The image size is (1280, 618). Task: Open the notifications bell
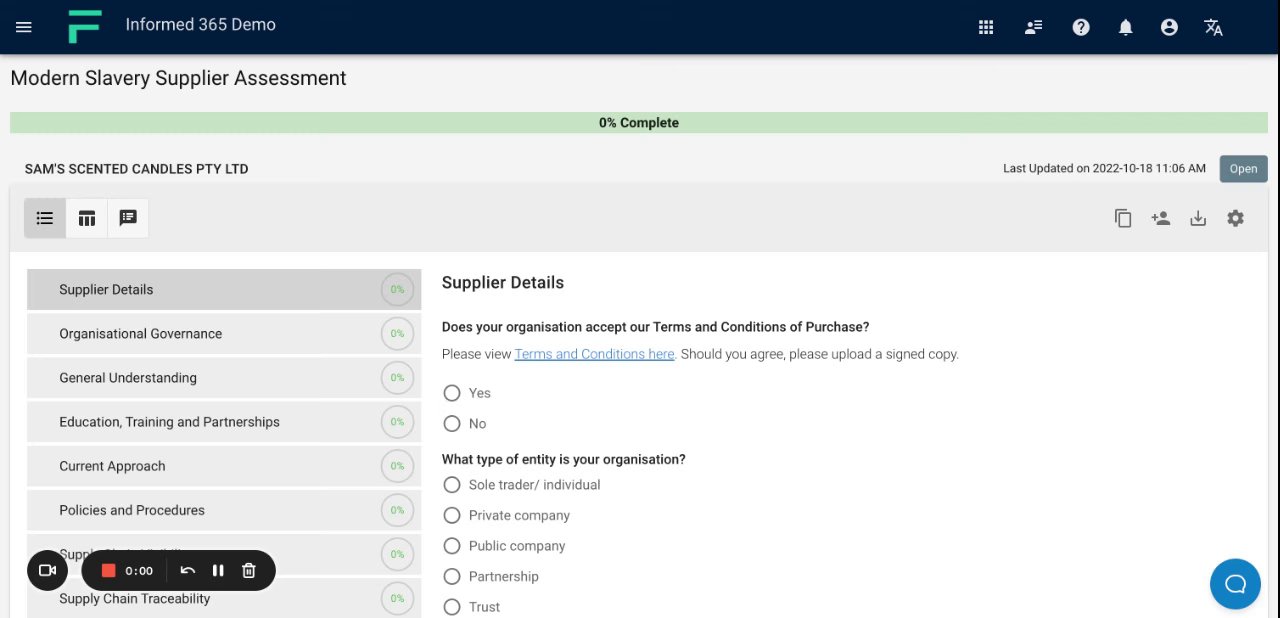click(1125, 27)
